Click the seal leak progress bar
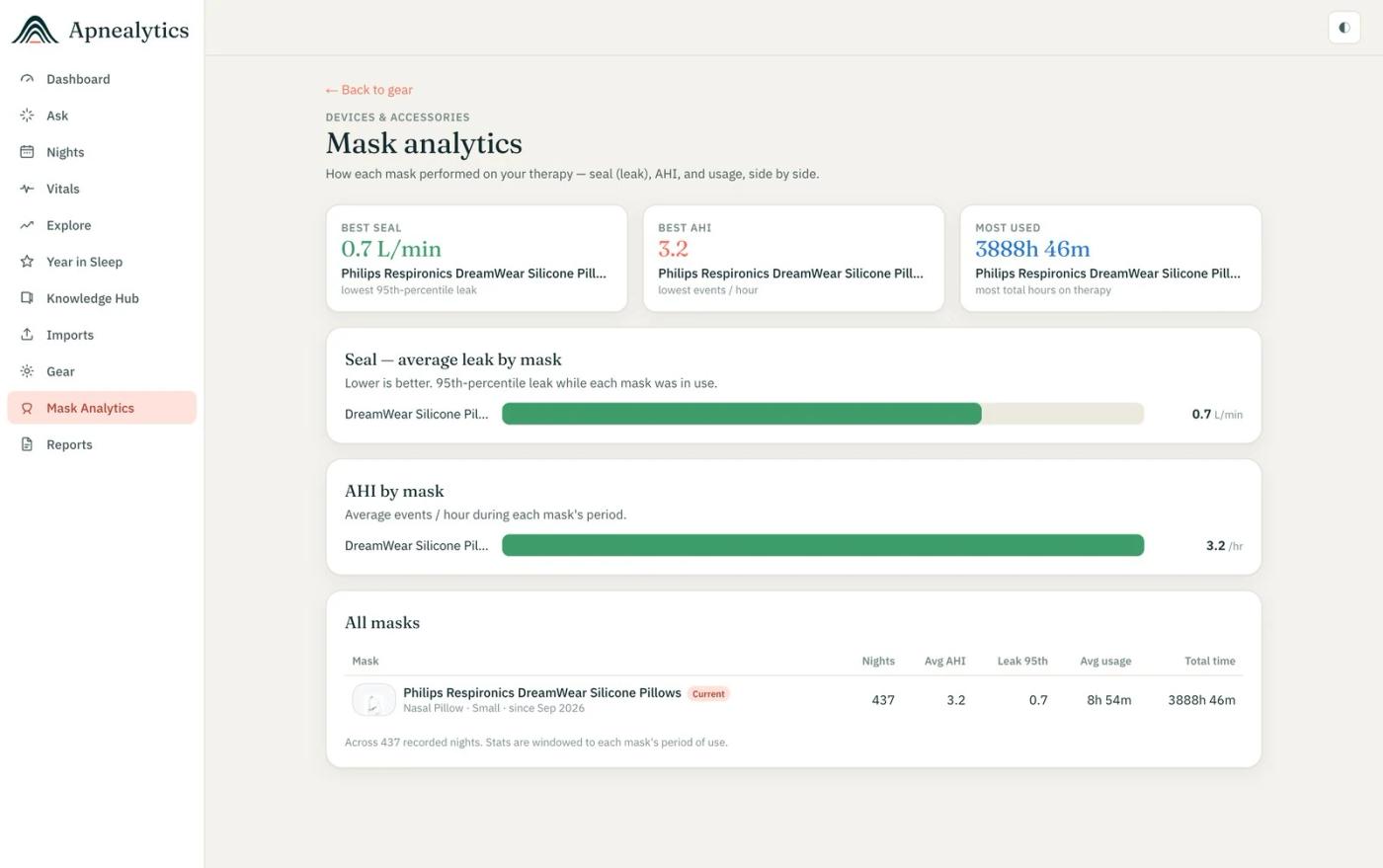The height and width of the screenshot is (868, 1383). pos(823,414)
